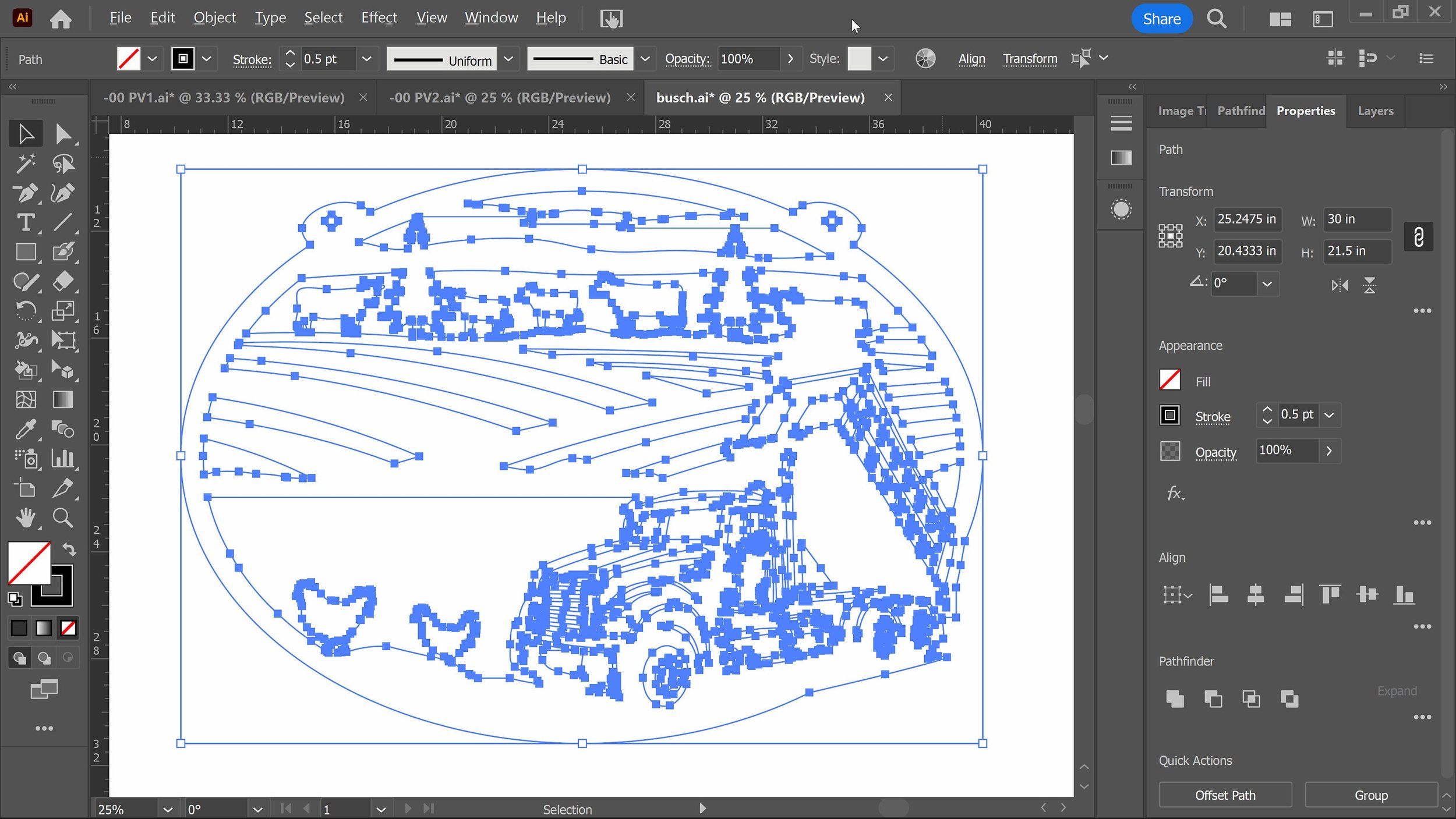Viewport: 1456px width, 819px height.
Task: Open zoom level dropdown at 25%
Action: point(167,809)
